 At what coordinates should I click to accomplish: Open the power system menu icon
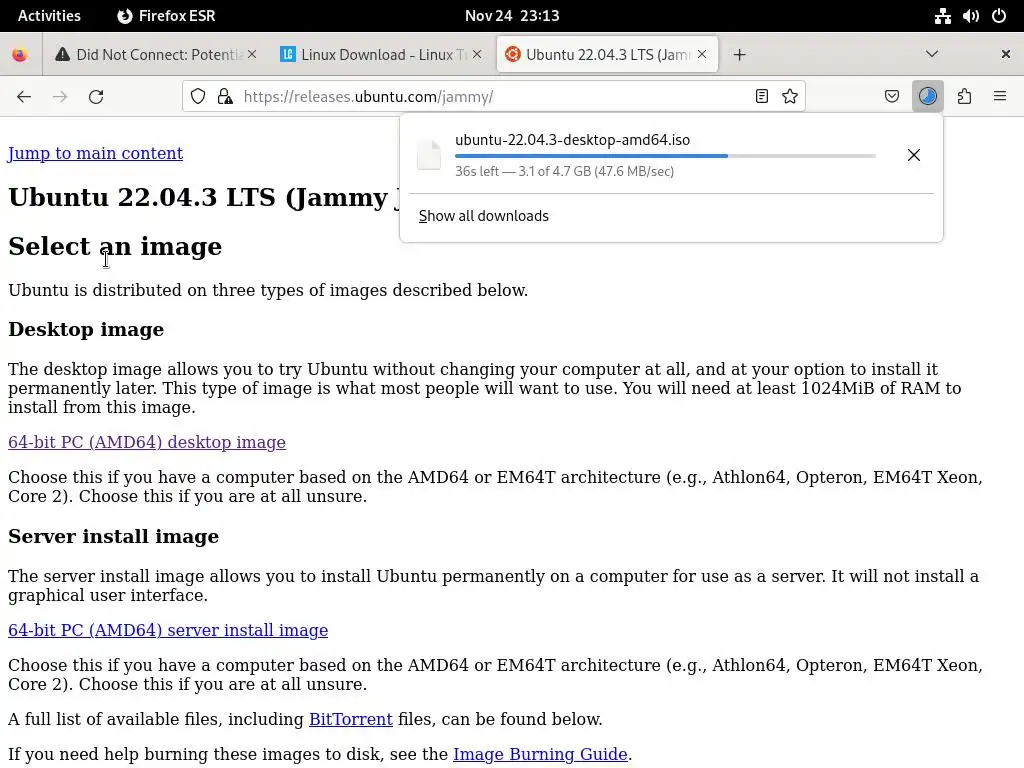tap(999, 16)
